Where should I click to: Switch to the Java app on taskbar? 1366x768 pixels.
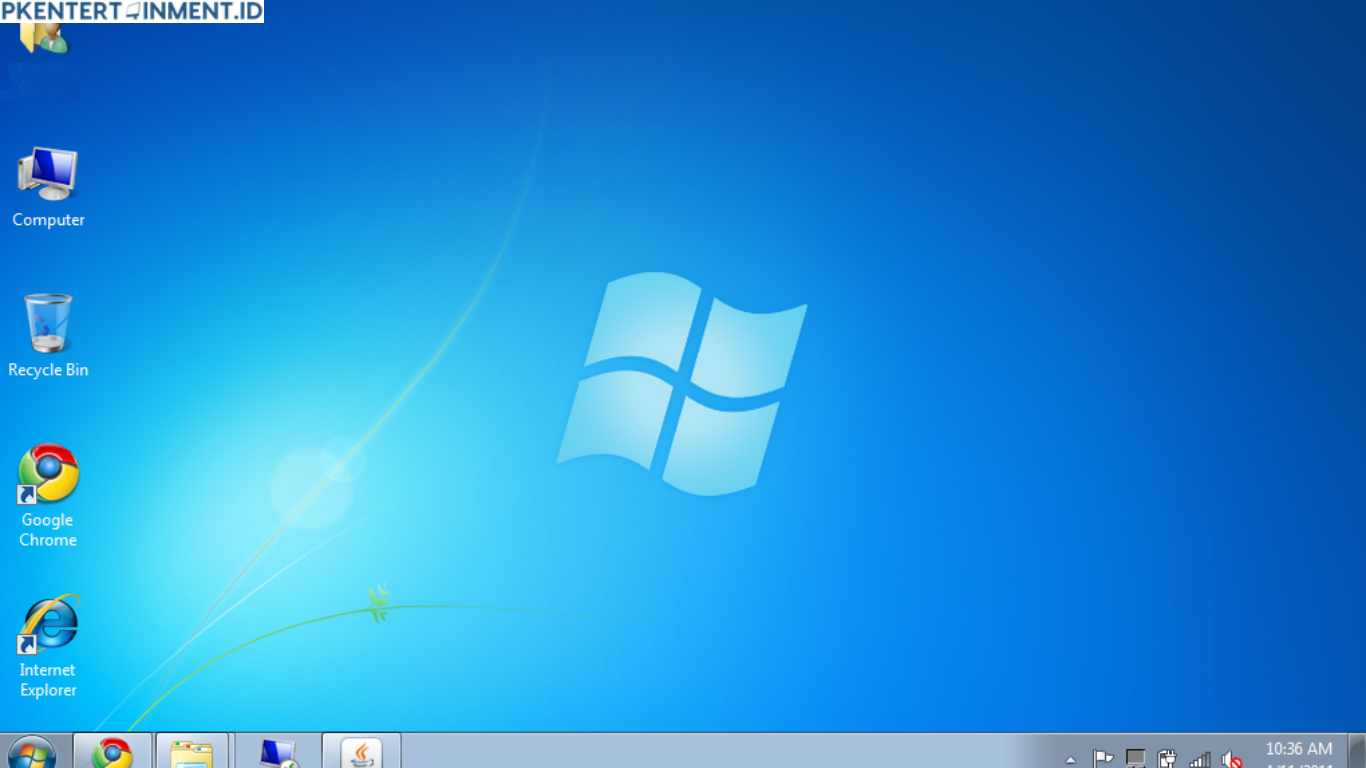361,752
